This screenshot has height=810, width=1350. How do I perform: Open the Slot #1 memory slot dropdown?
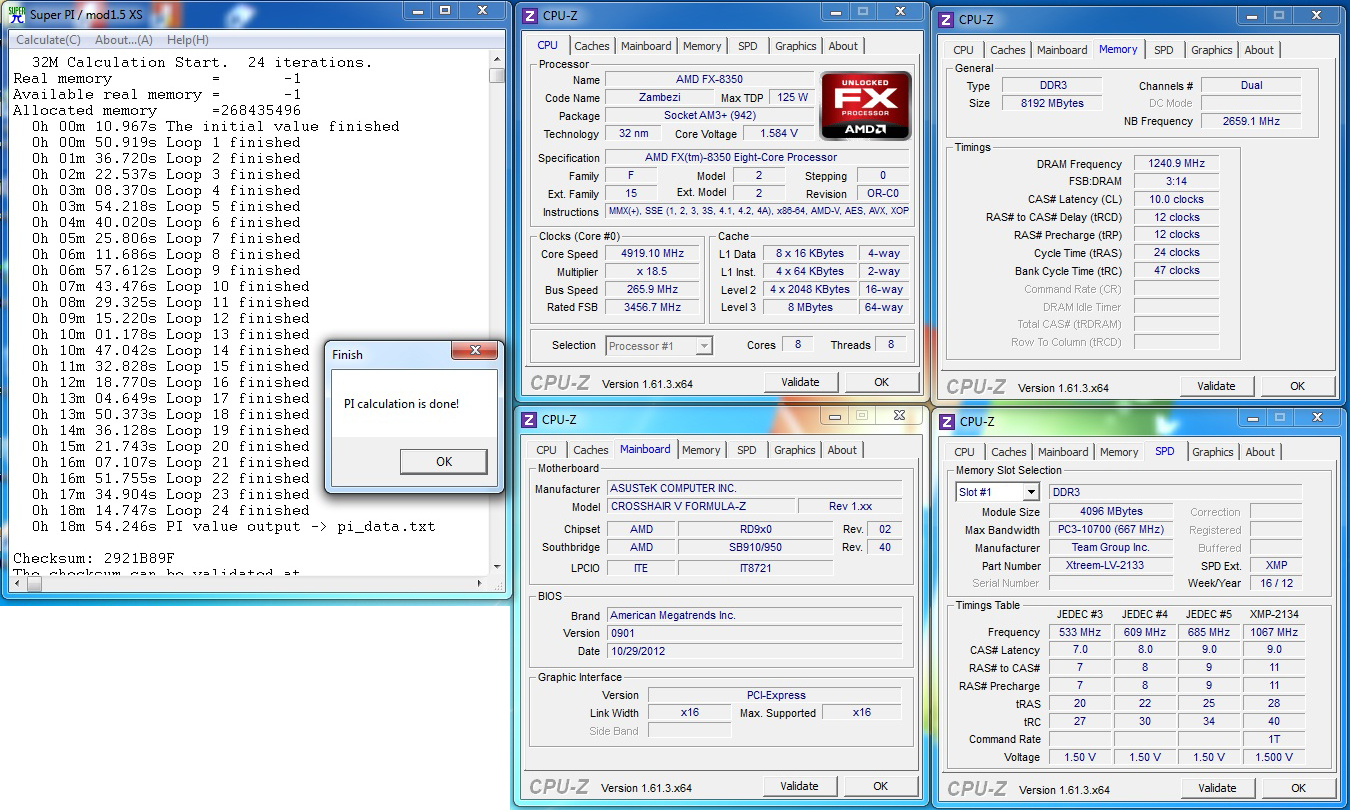coord(998,492)
